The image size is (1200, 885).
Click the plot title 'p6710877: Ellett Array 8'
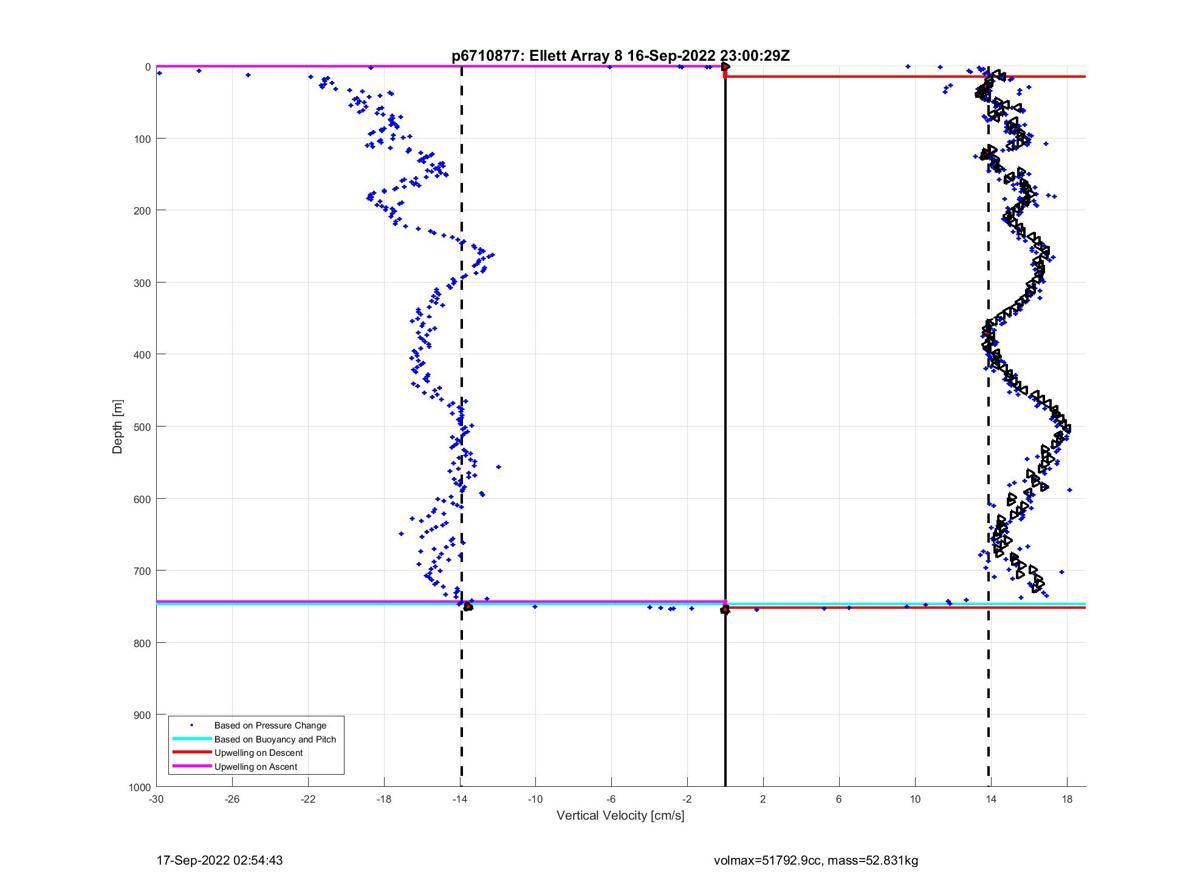coord(537,56)
